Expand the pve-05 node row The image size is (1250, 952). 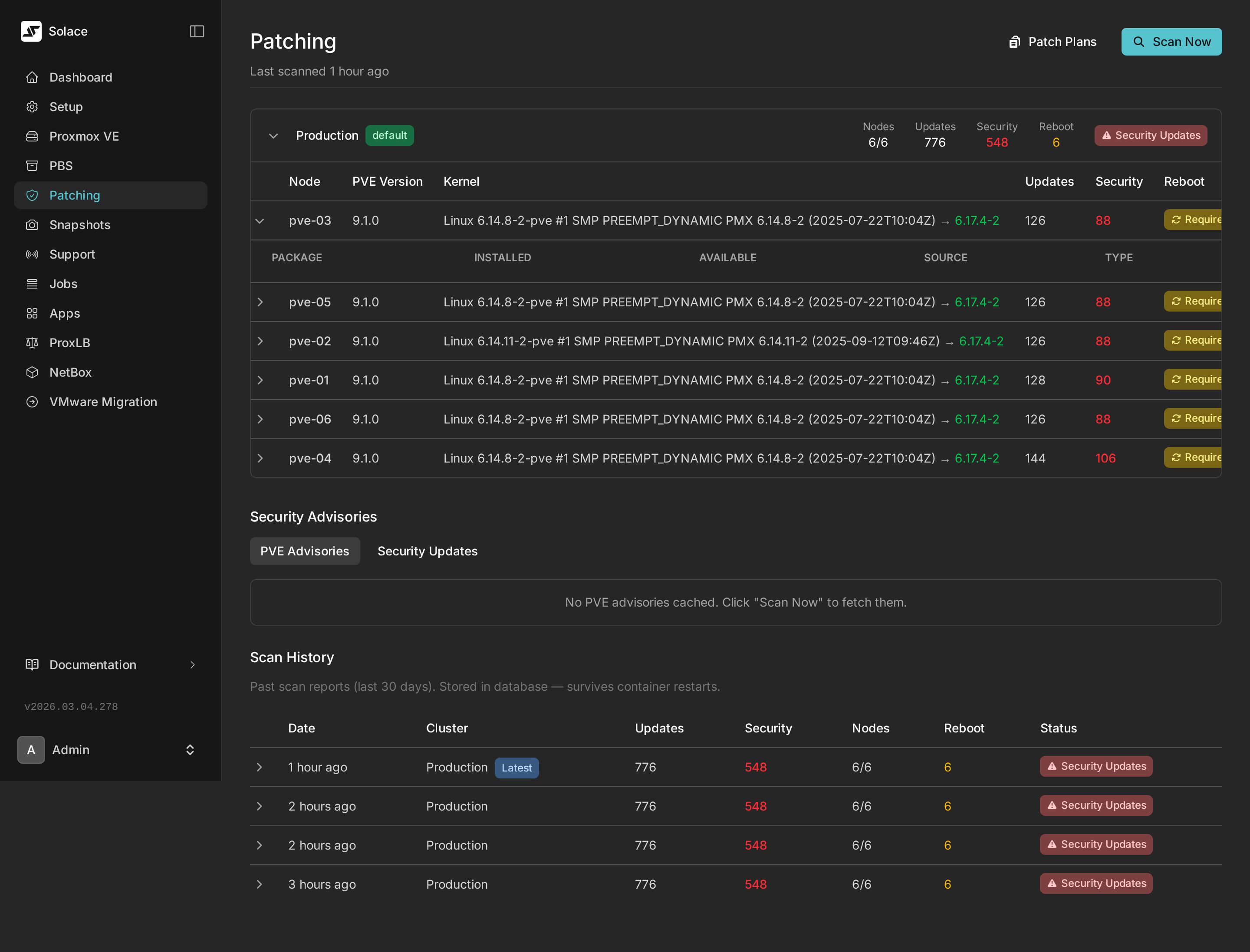(260, 302)
